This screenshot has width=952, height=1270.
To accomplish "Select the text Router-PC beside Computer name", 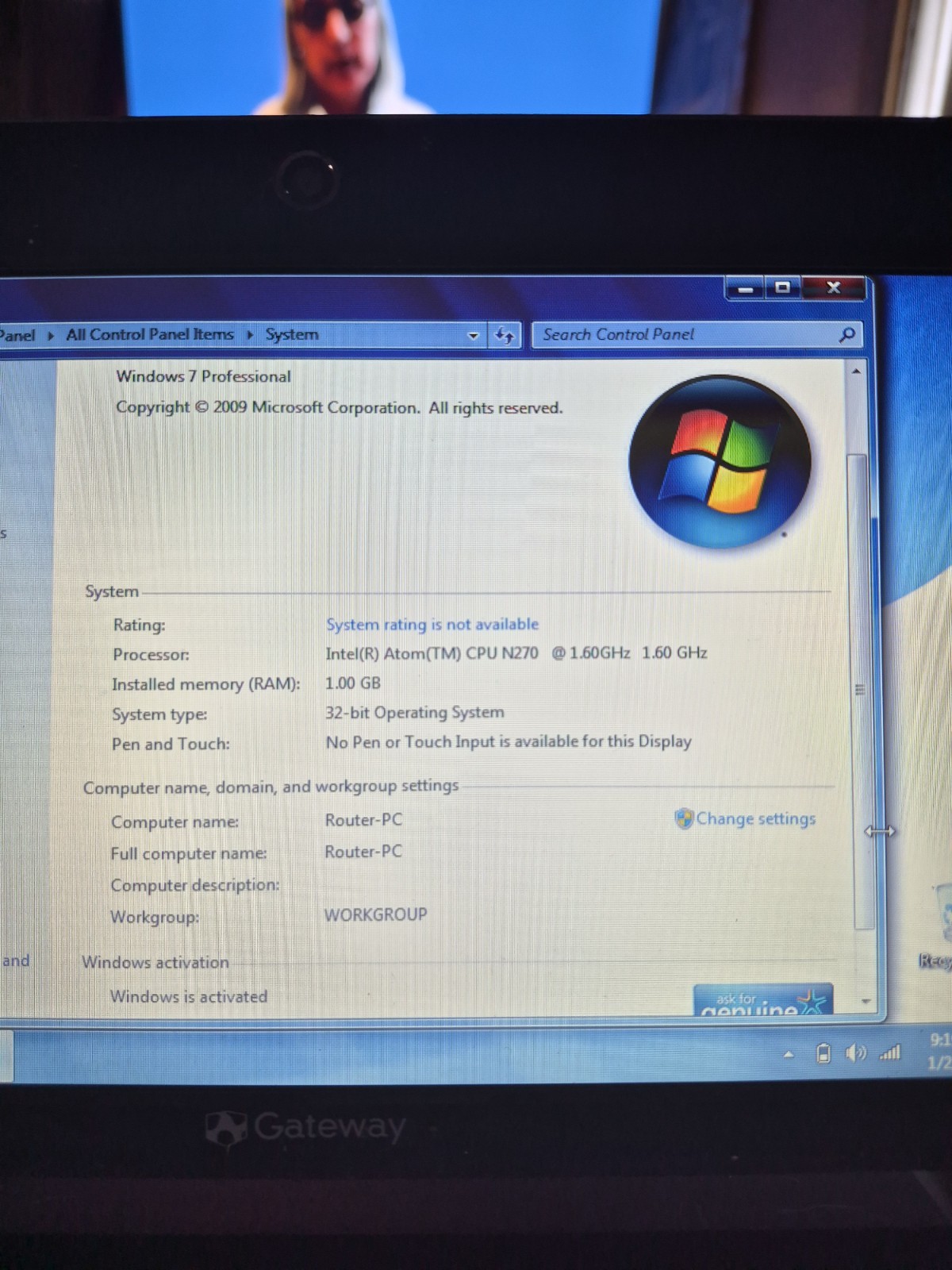I will click(x=363, y=820).
